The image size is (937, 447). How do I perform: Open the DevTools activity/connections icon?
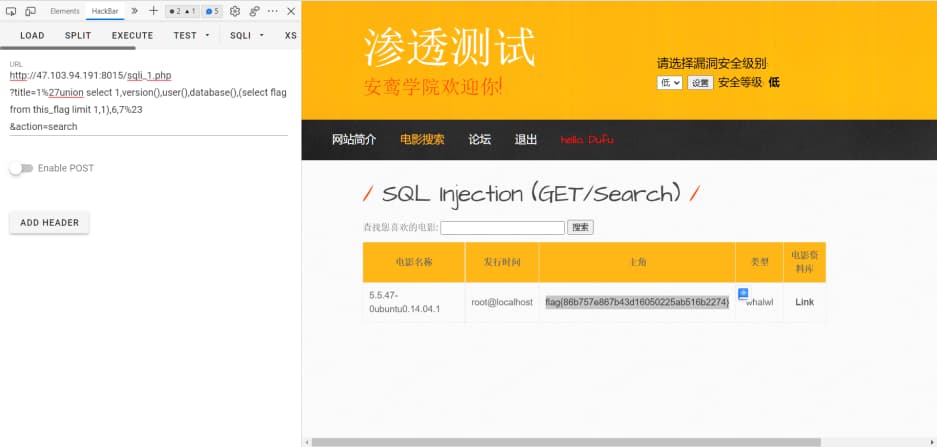tap(254, 11)
